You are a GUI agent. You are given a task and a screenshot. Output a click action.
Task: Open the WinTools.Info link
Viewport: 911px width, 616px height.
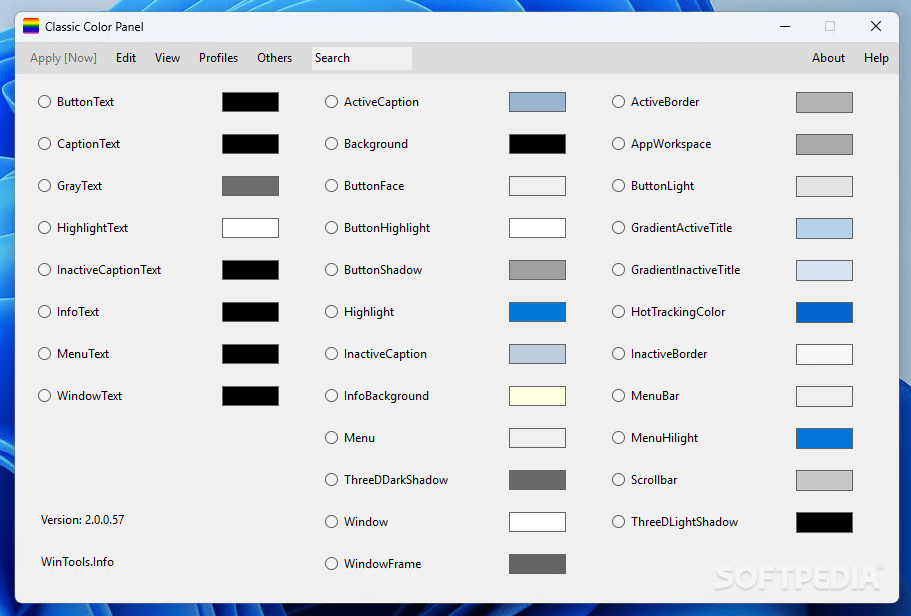click(77, 562)
